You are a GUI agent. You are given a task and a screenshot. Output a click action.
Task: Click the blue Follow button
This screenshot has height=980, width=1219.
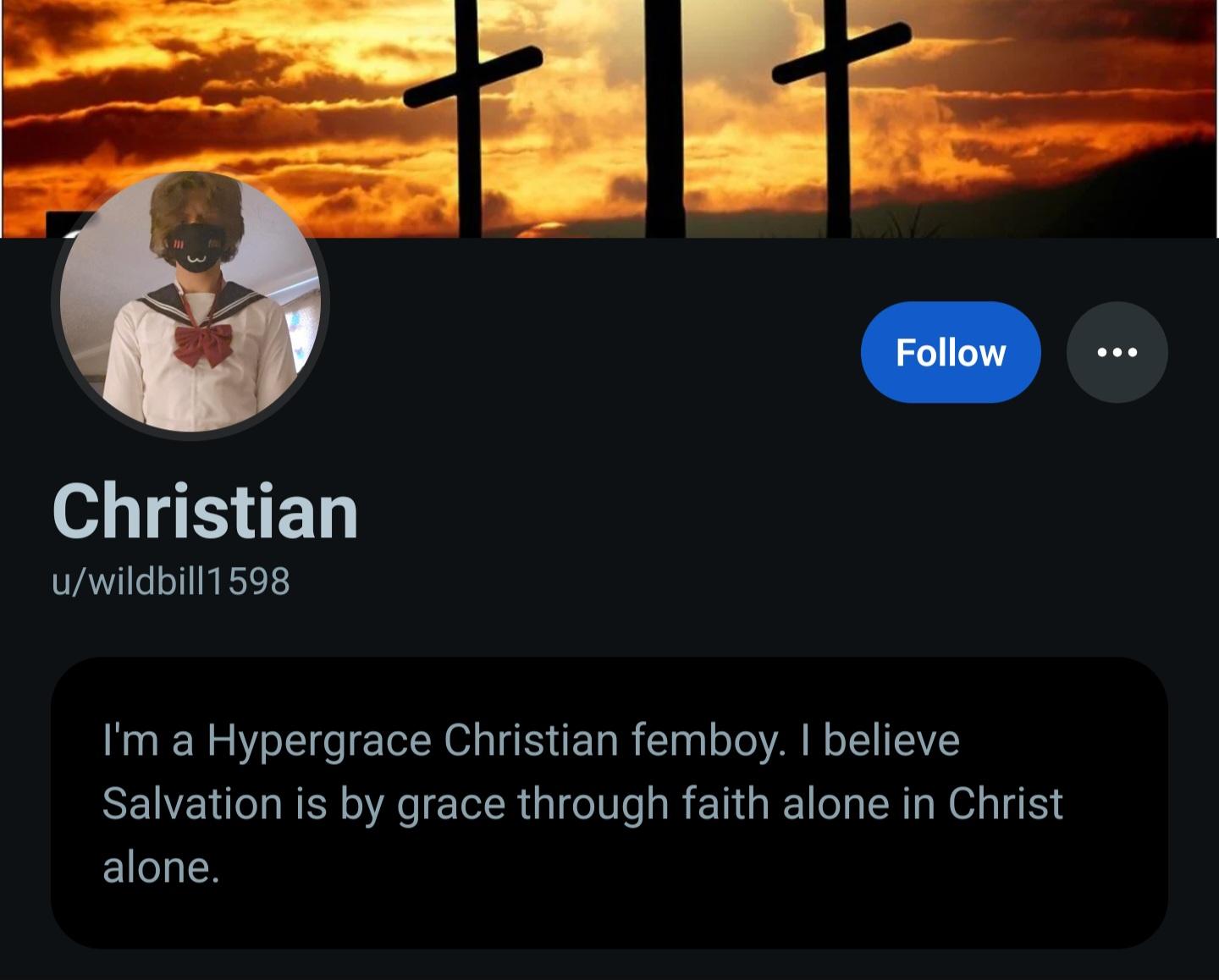(x=950, y=352)
